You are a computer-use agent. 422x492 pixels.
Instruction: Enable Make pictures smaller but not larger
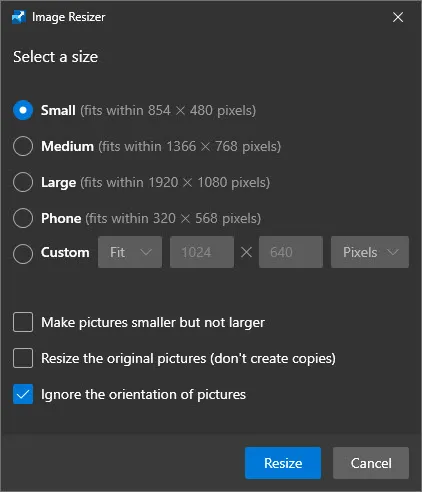tap(23, 322)
